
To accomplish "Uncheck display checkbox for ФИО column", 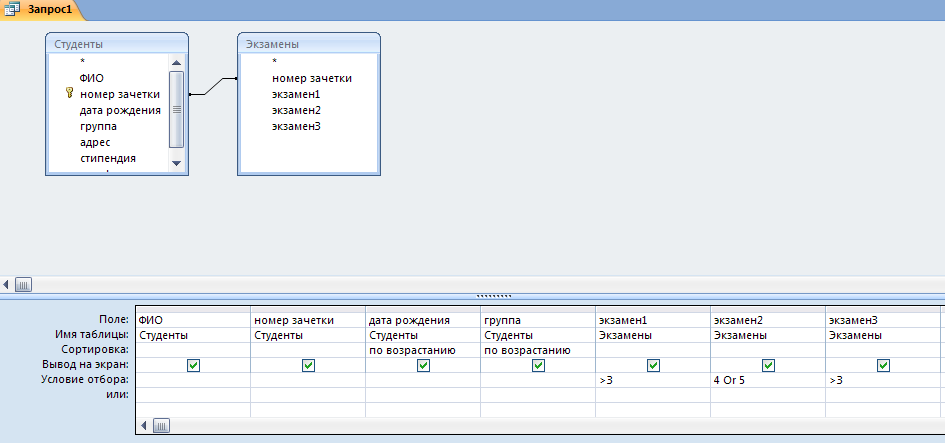I will tap(193, 365).
